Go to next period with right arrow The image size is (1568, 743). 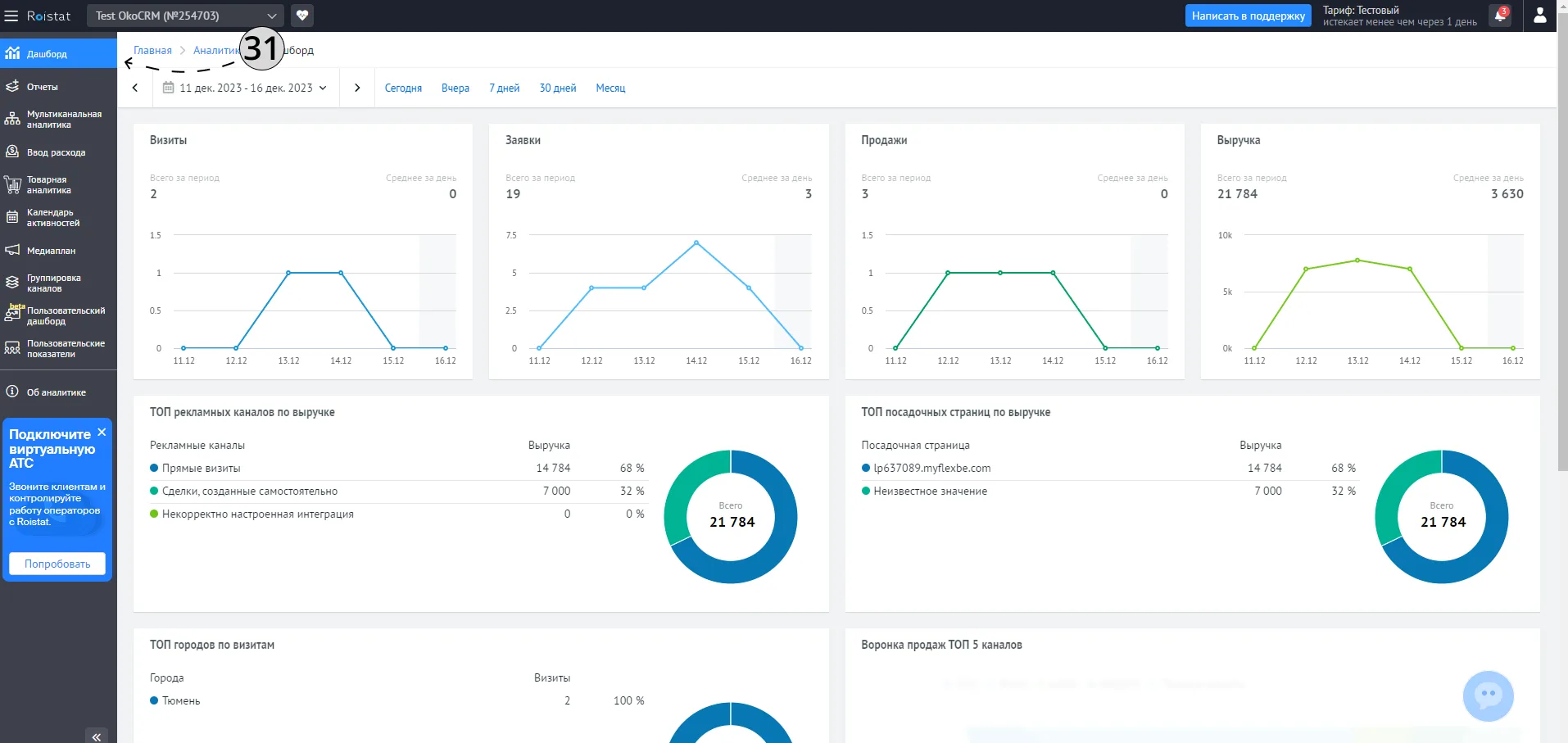pyautogui.click(x=357, y=88)
